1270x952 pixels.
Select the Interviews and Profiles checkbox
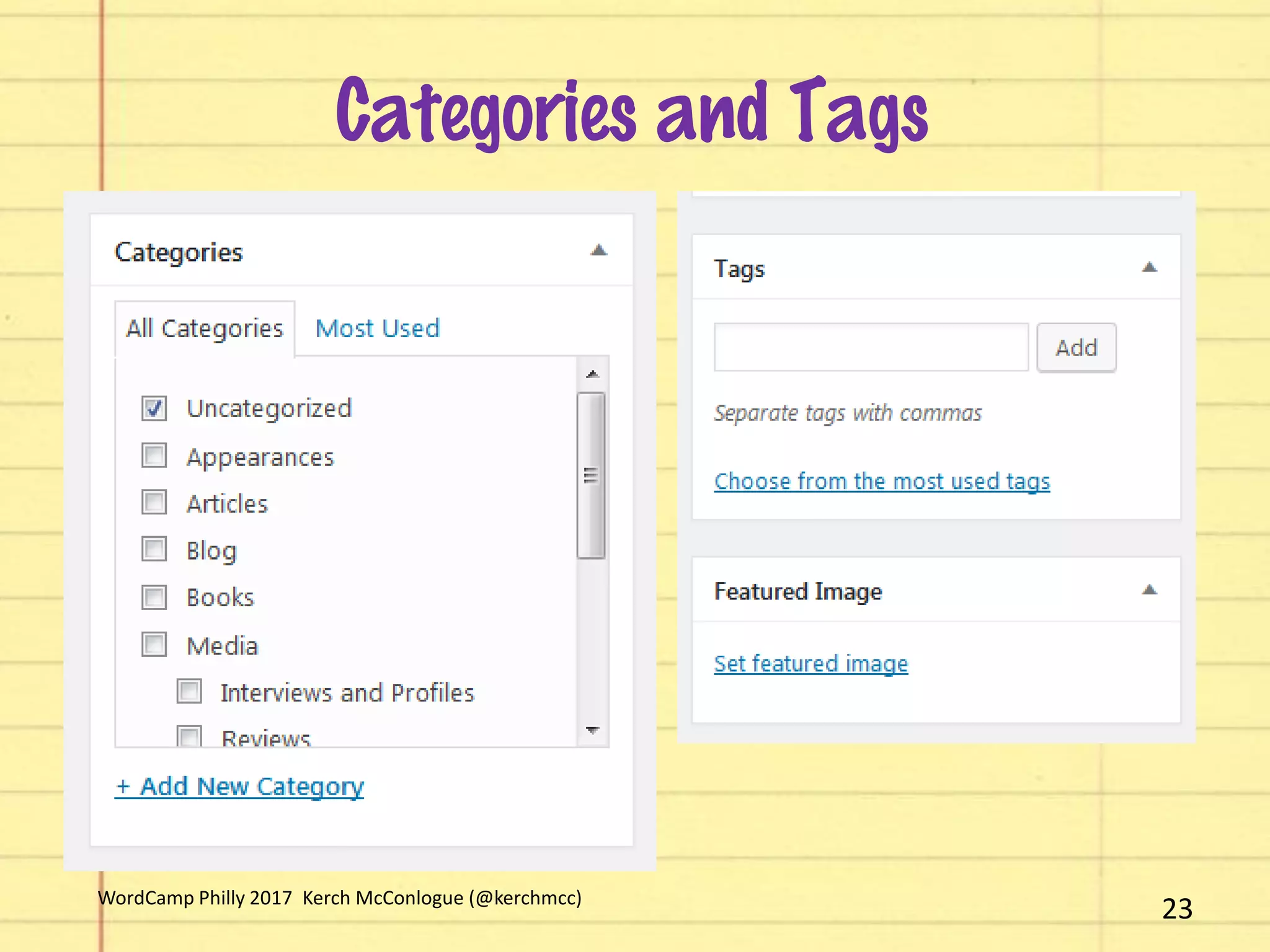(189, 691)
